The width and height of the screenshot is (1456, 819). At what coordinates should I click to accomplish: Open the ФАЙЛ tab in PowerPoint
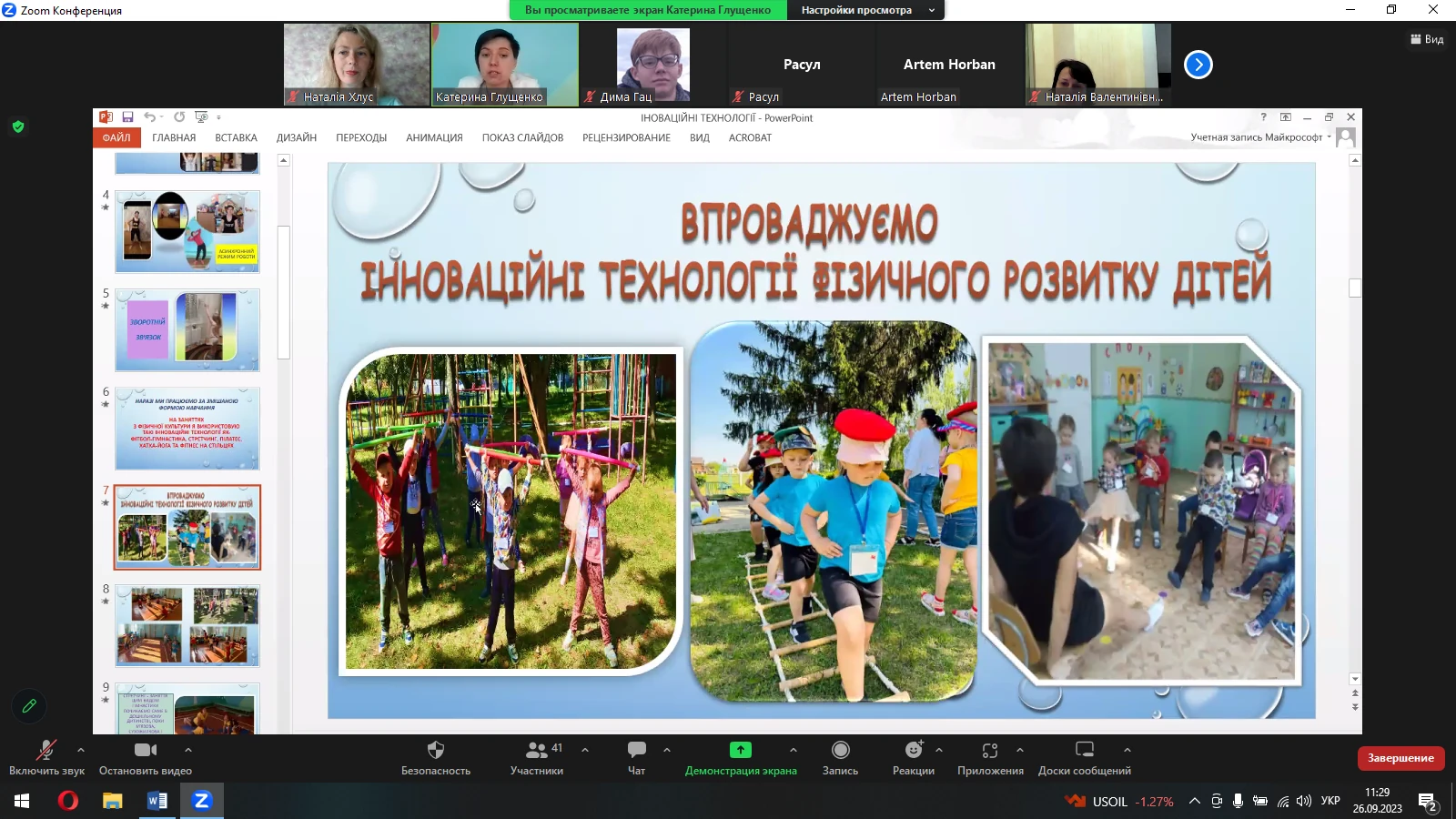pos(116,138)
